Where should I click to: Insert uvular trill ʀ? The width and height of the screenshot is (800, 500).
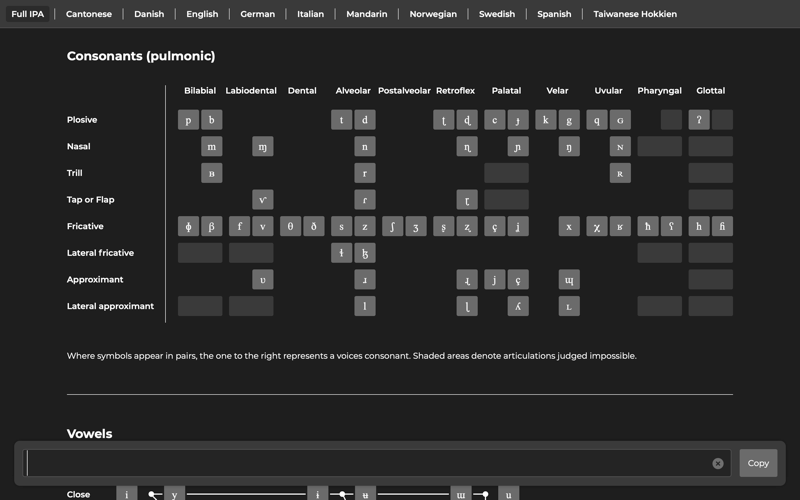click(x=620, y=173)
